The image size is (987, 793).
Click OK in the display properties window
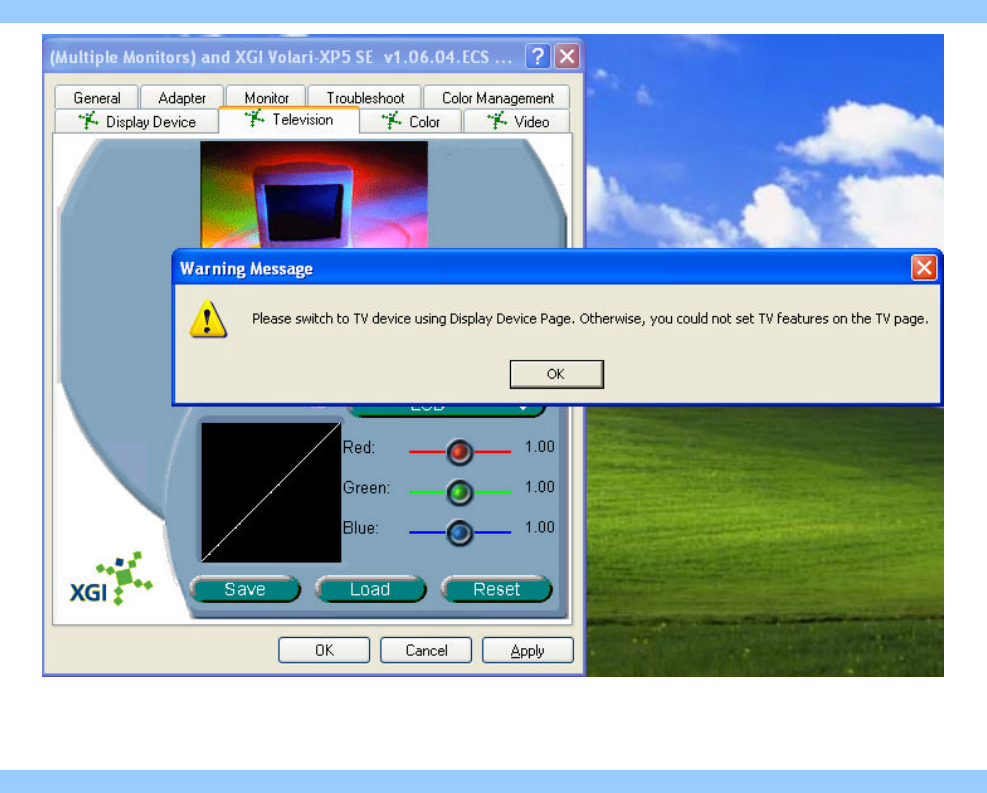pyautogui.click(x=324, y=650)
